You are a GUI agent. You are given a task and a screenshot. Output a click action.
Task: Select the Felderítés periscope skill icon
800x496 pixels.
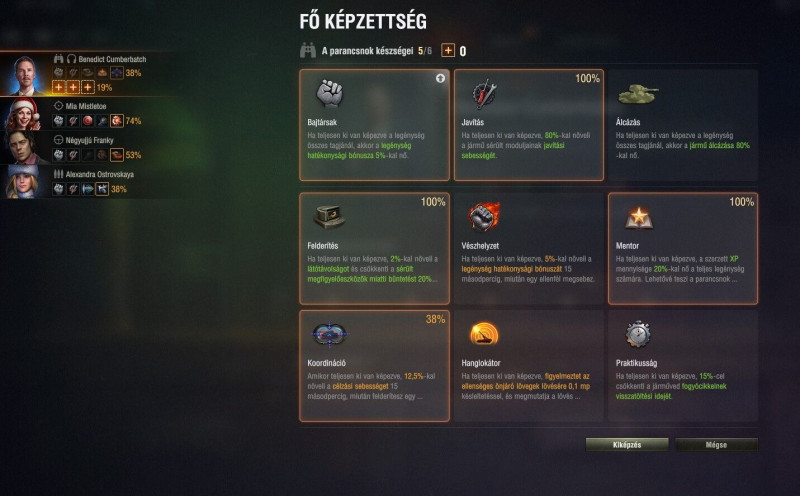point(329,216)
